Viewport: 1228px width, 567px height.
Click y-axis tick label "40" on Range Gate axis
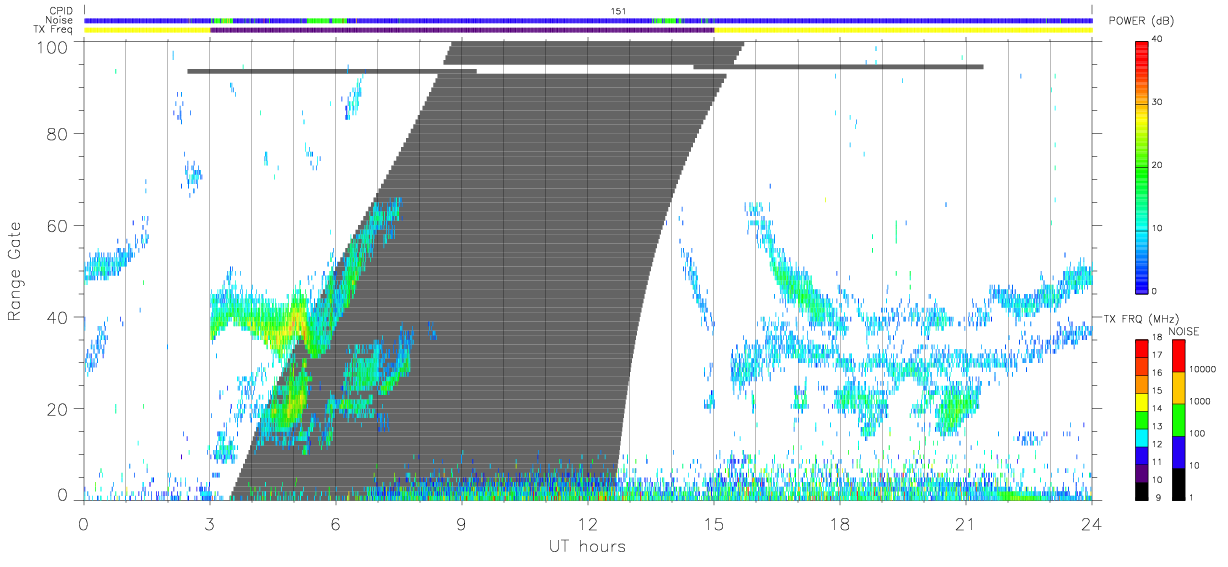(x=58, y=318)
